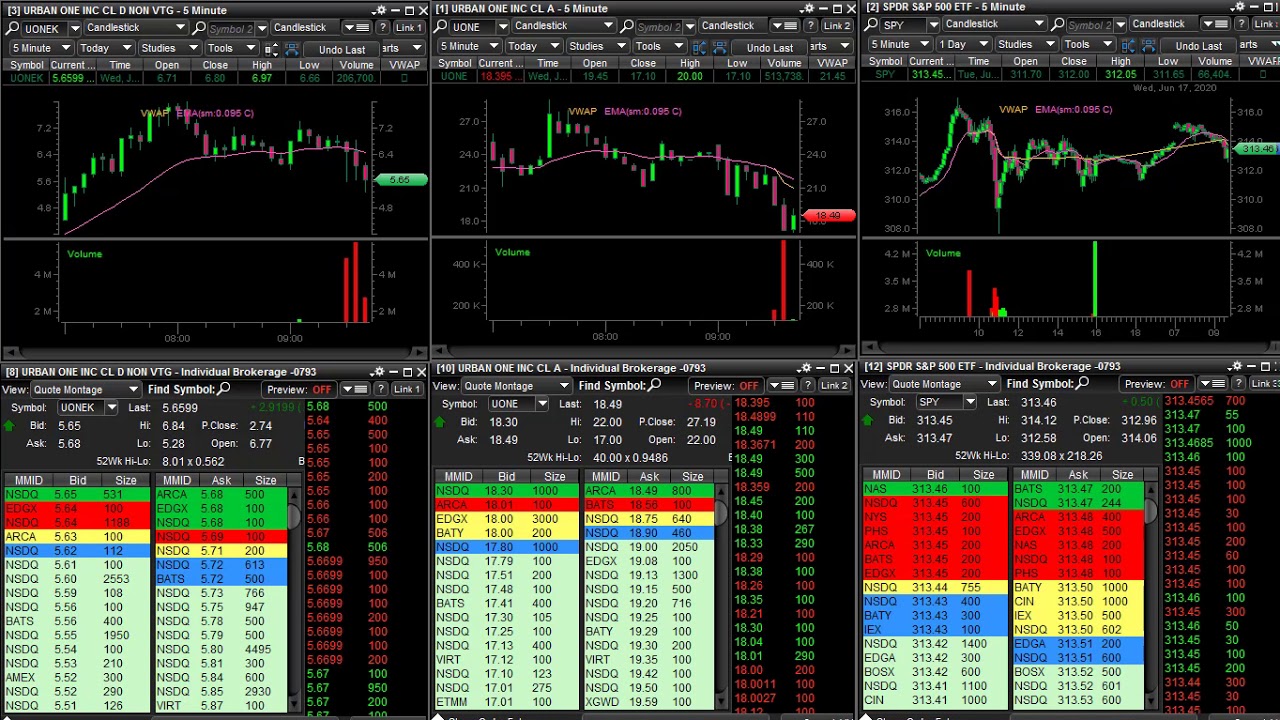Expand the UONE symbol dropdown in montage

tap(543, 404)
